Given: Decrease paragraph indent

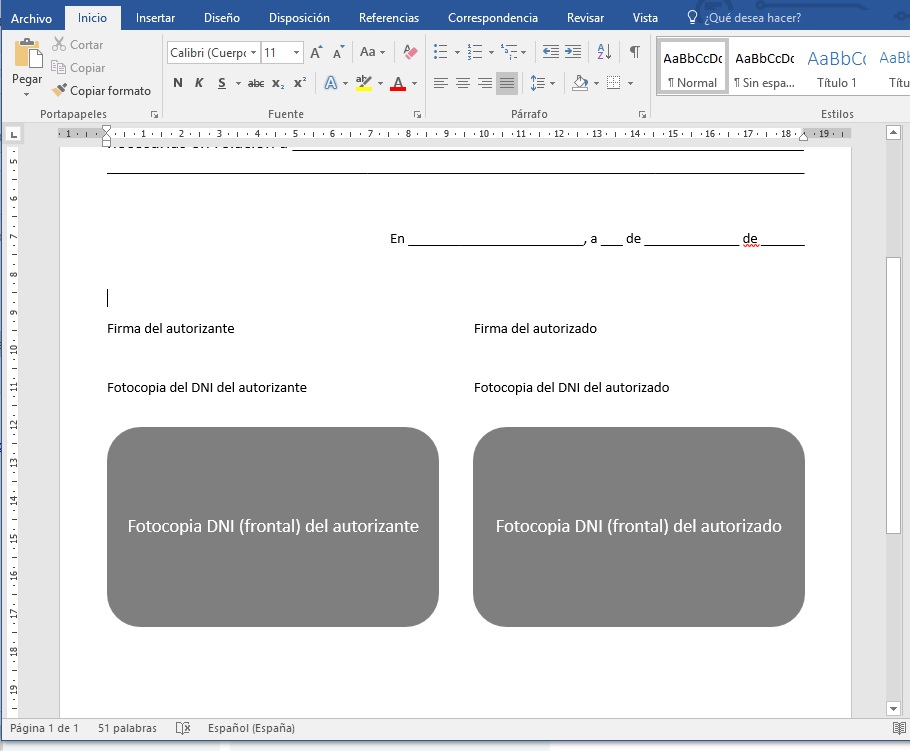Looking at the screenshot, I should (x=550, y=52).
